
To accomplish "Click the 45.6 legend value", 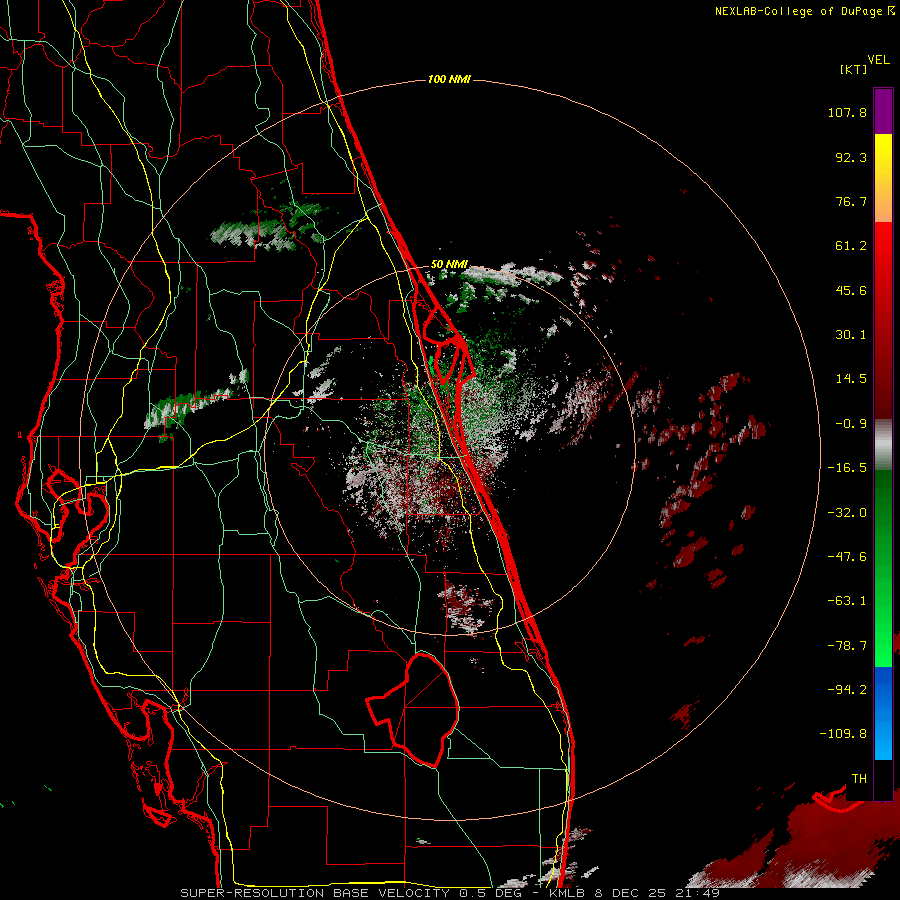I will click(x=851, y=290).
